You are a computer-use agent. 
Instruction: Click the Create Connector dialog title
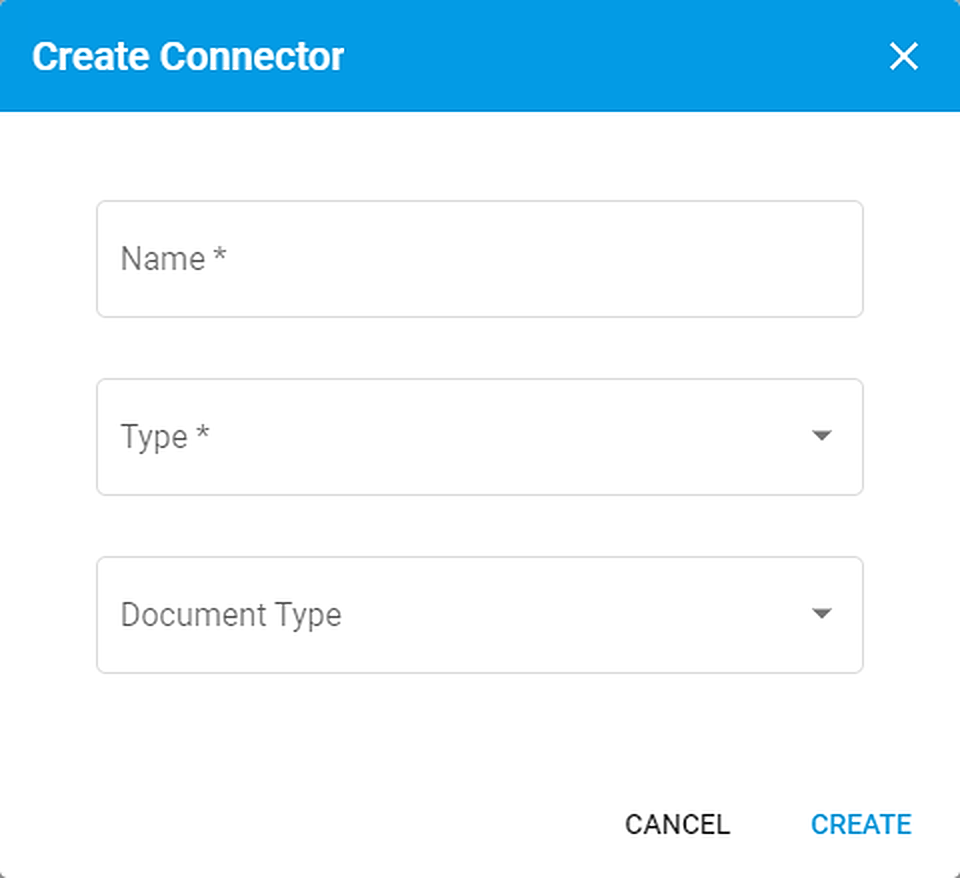pyautogui.click(x=190, y=57)
